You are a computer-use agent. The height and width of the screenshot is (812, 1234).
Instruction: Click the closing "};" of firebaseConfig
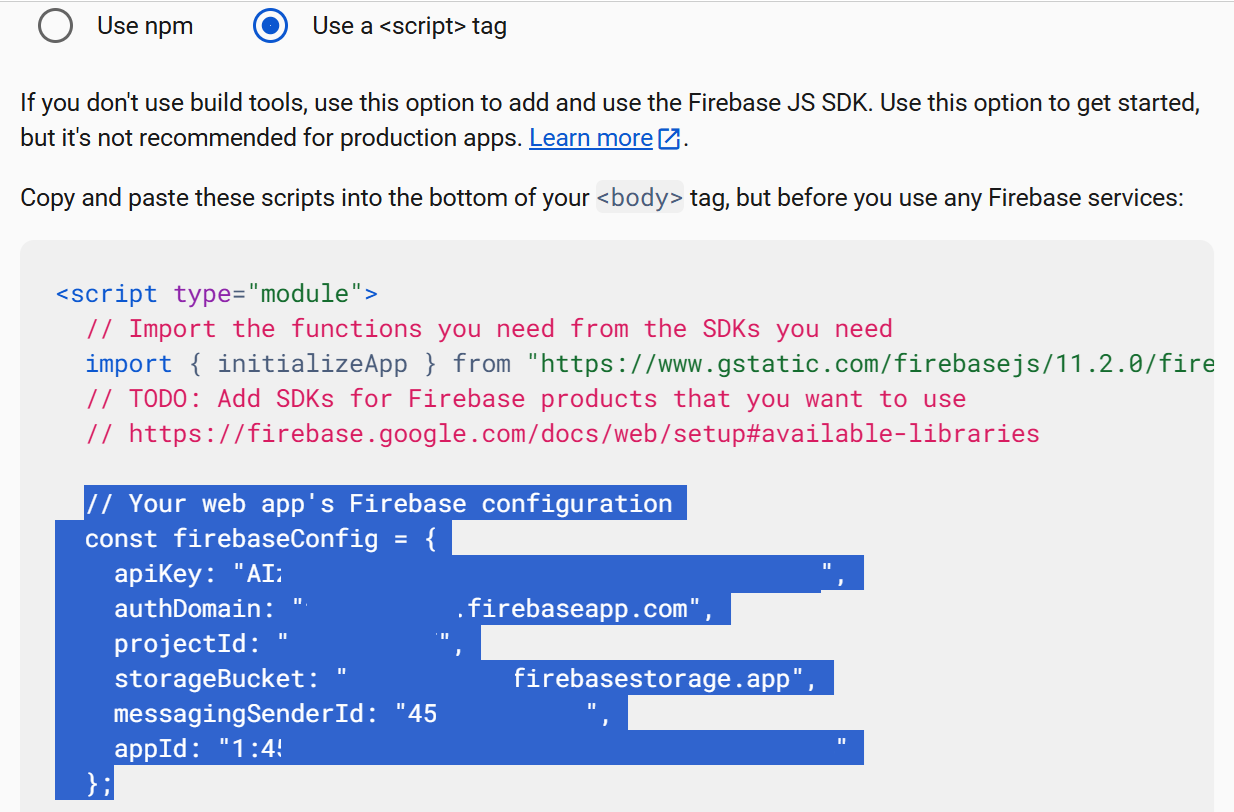[x=99, y=783]
